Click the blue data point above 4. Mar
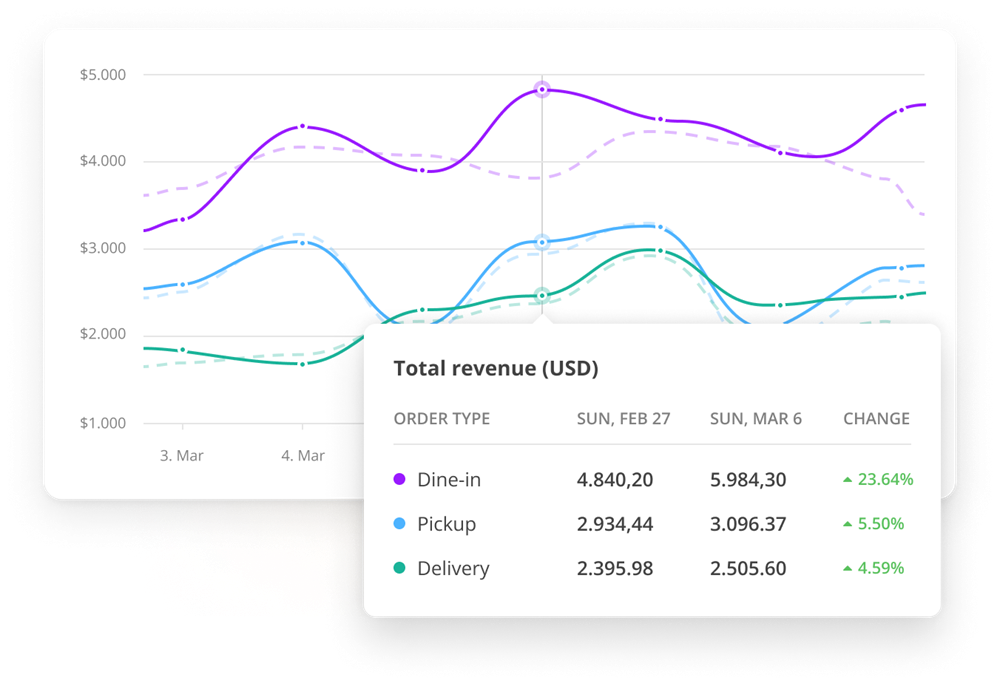This screenshot has height=683, width=1000. (302, 242)
